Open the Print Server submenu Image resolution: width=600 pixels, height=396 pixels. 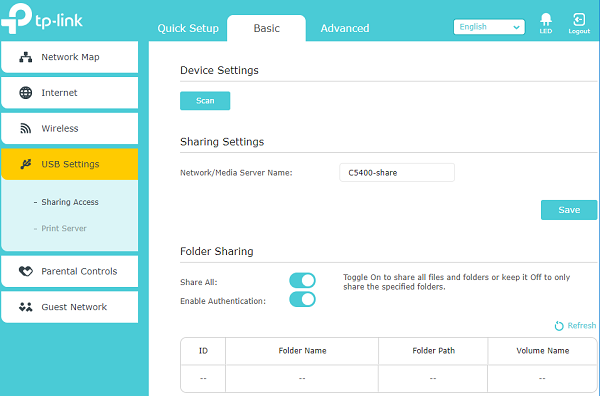point(64,228)
